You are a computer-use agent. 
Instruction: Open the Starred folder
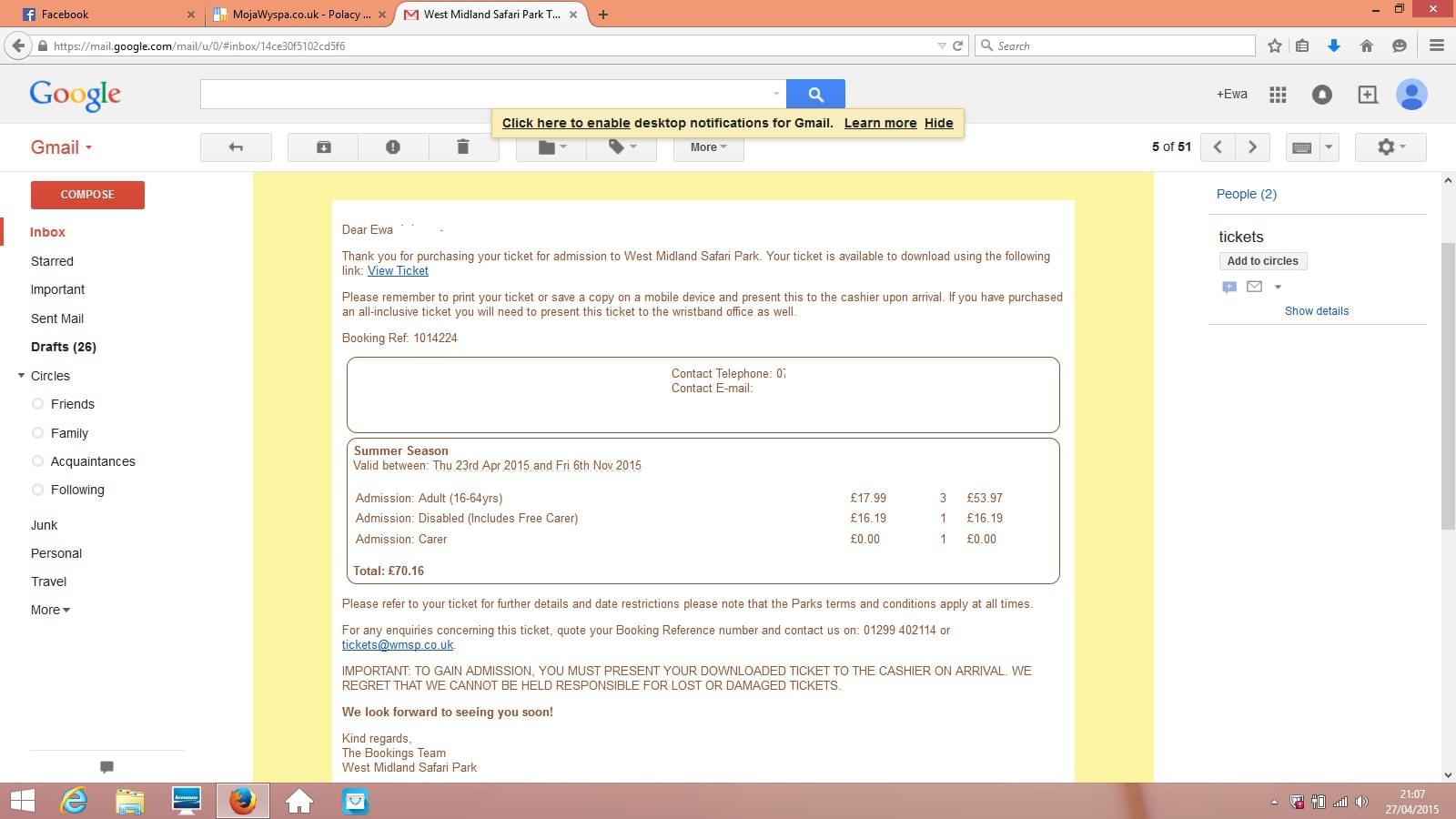click(52, 261)
